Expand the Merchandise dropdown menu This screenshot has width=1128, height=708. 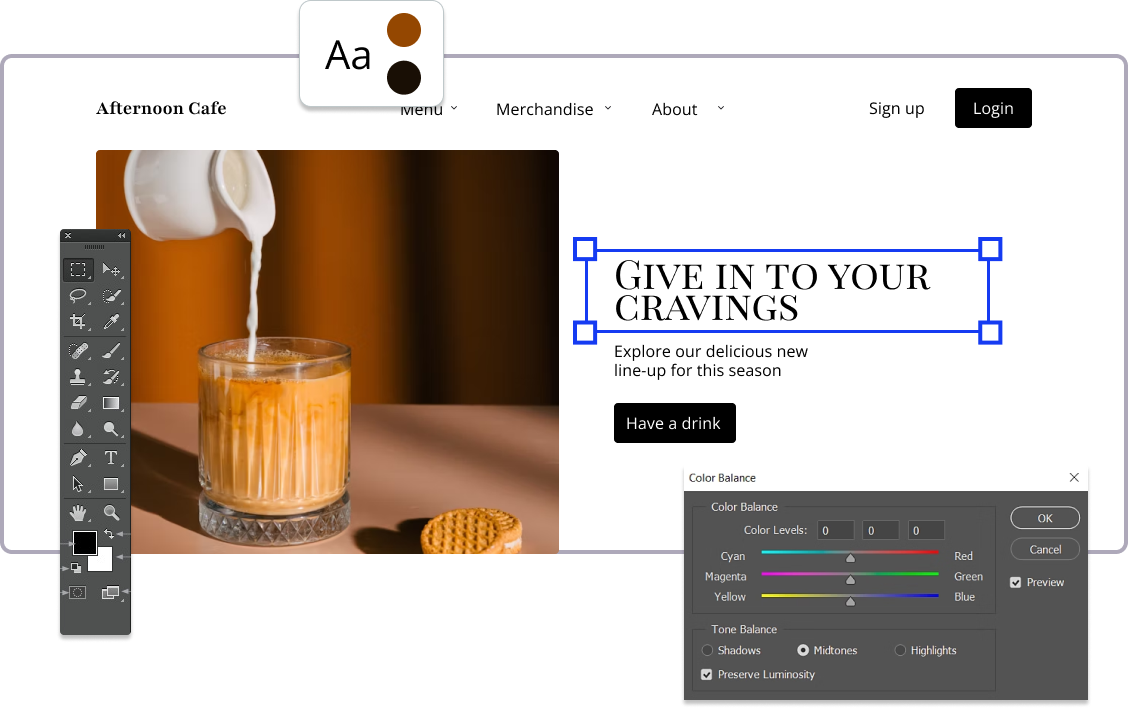(x=554, y=109)
